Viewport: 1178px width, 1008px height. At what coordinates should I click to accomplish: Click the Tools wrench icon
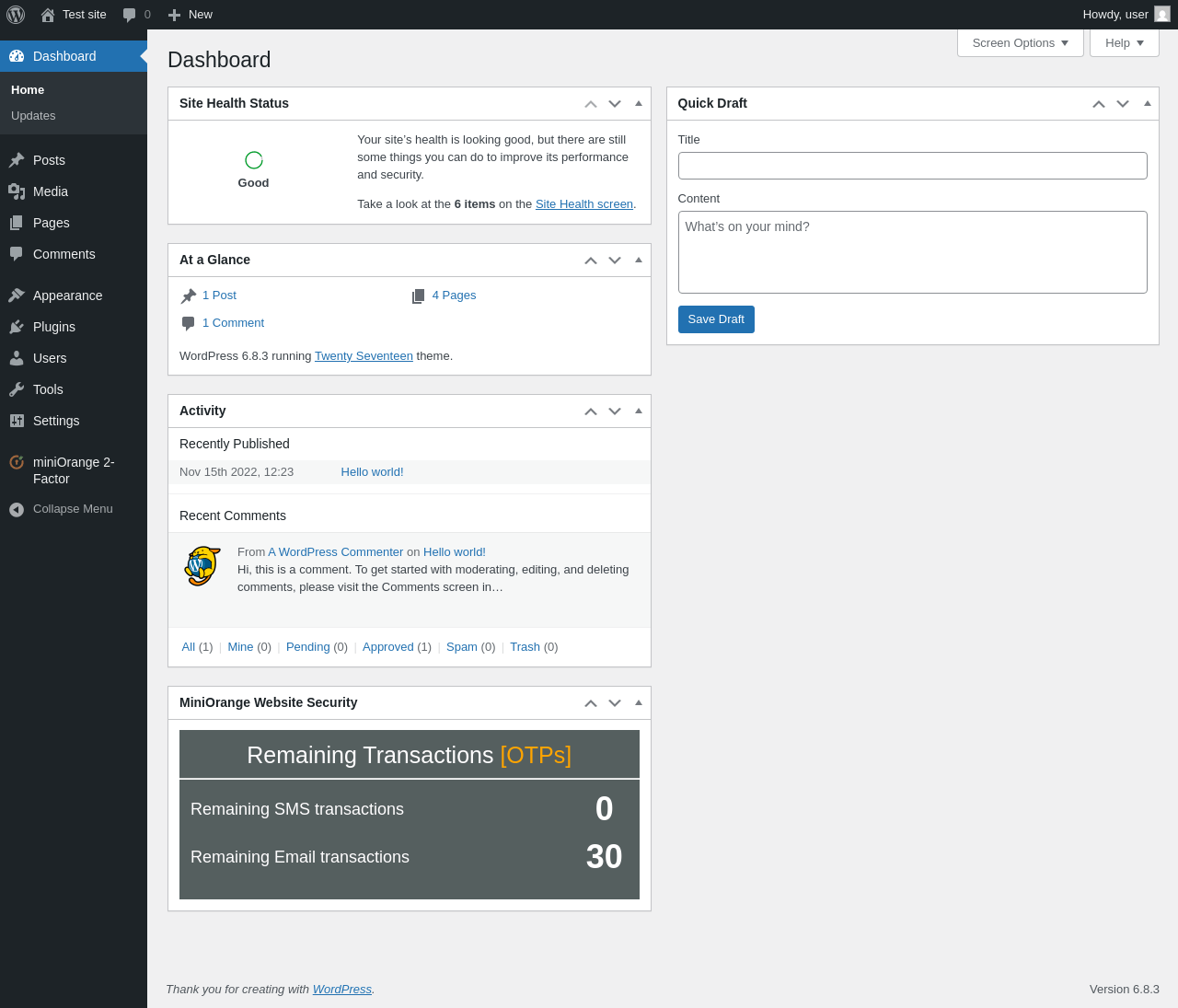[17, 389]
